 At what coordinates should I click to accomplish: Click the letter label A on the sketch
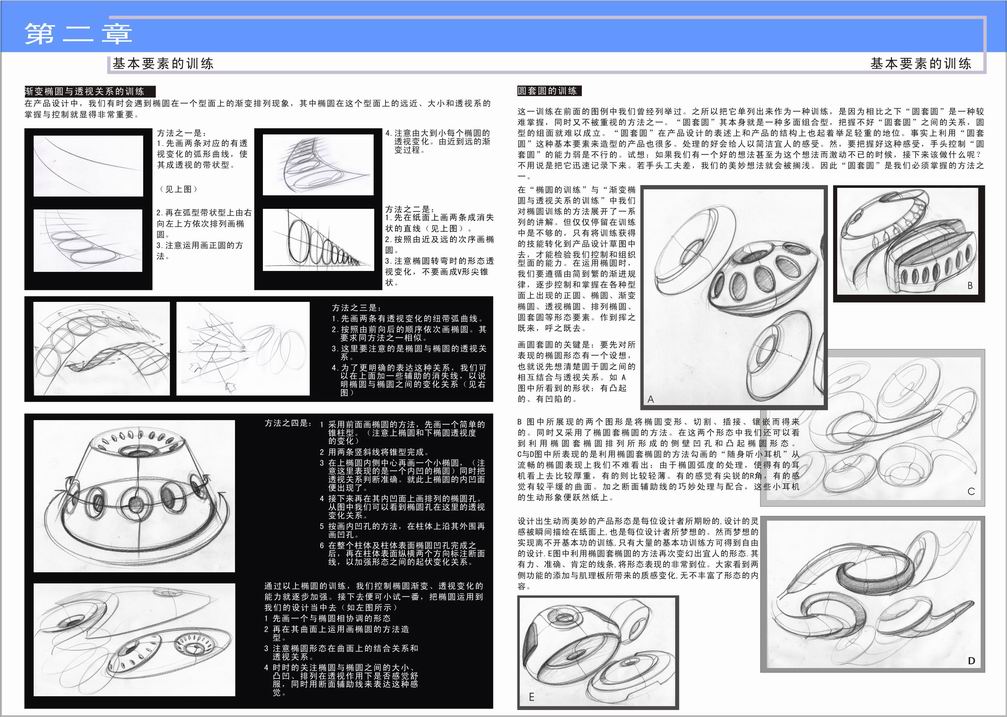pos(651,399)
